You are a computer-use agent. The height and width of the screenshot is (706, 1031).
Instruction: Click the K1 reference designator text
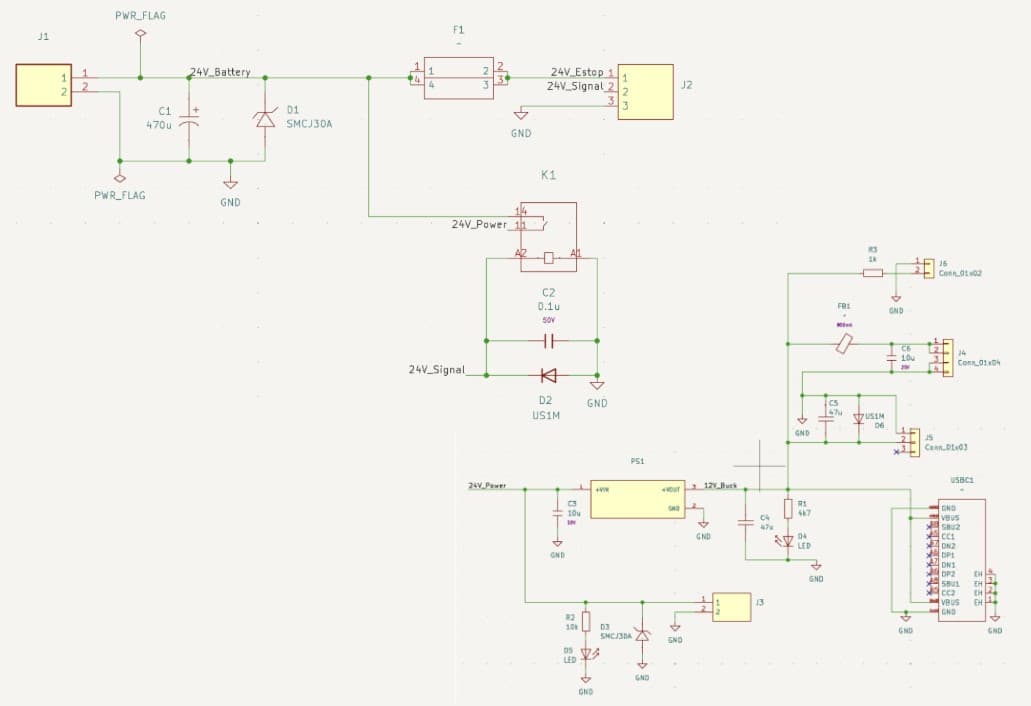[x=548, y=175]
